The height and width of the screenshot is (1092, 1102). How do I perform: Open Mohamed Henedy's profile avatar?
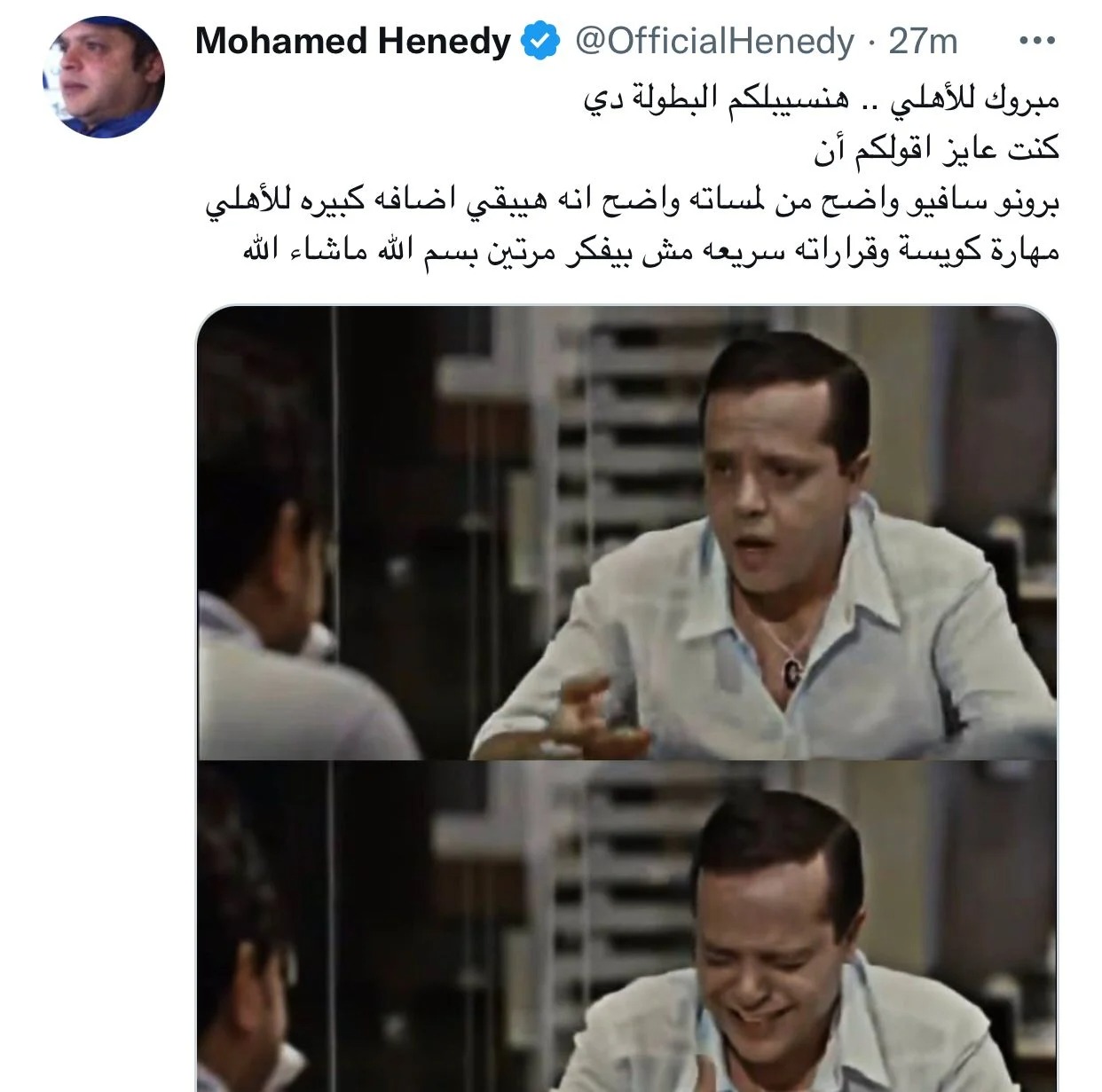pos(104,77)
